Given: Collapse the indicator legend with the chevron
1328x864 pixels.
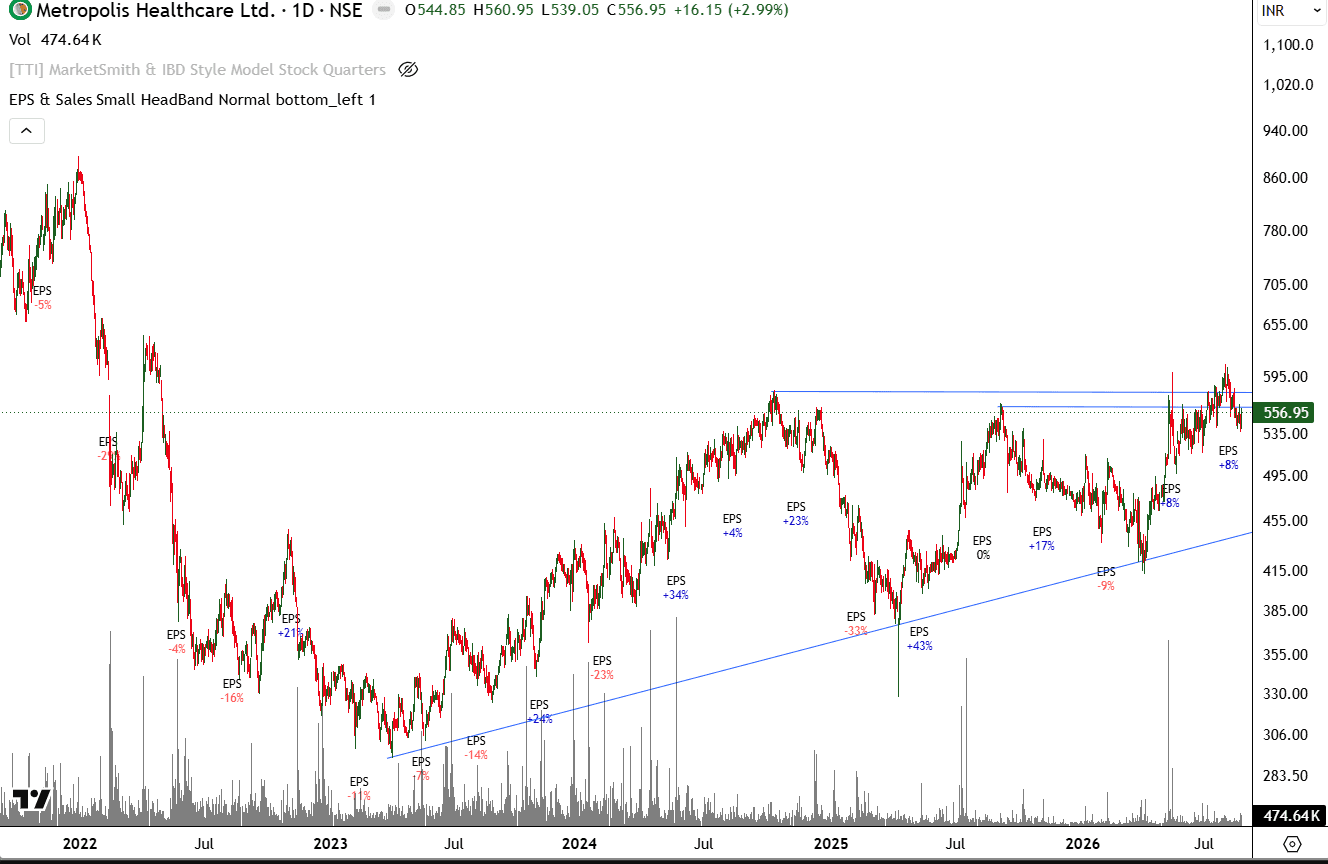Looking at the screenshot, I should point(26,131).
